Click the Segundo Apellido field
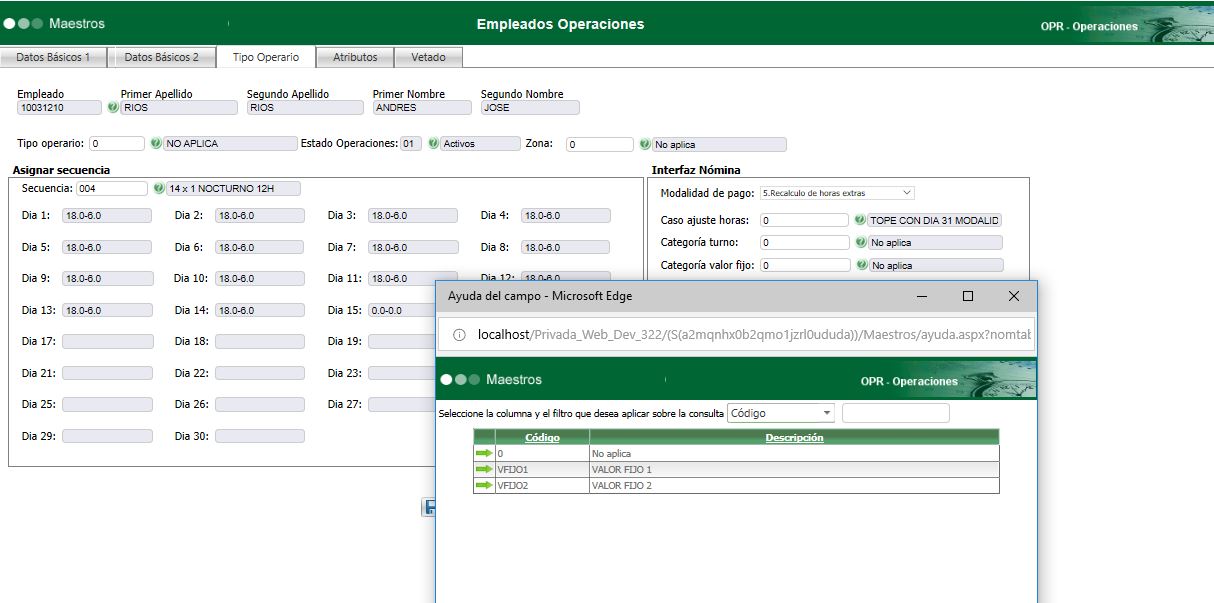Screen dimensions: 1214x603 [305, 107]
